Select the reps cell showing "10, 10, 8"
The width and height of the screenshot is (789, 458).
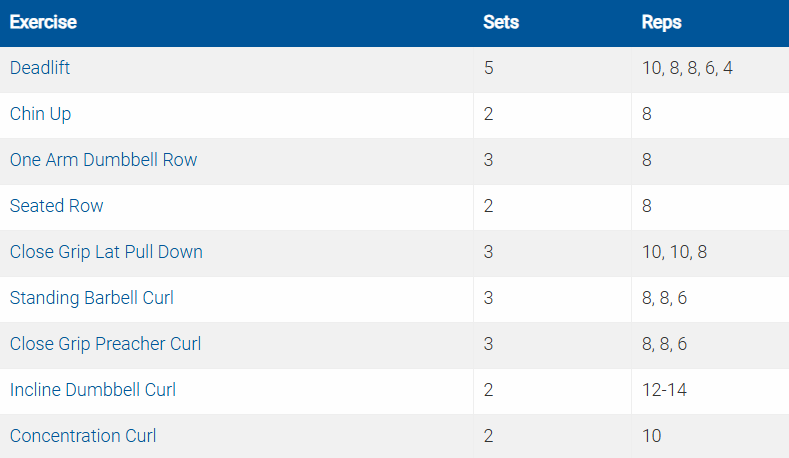(675, 253)
